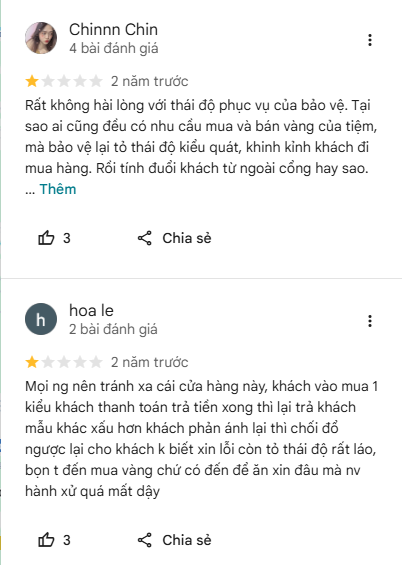This screenshot has width=402, height=565.
Task: Open reviewer name hoa le
Action: tap(91, 311)
